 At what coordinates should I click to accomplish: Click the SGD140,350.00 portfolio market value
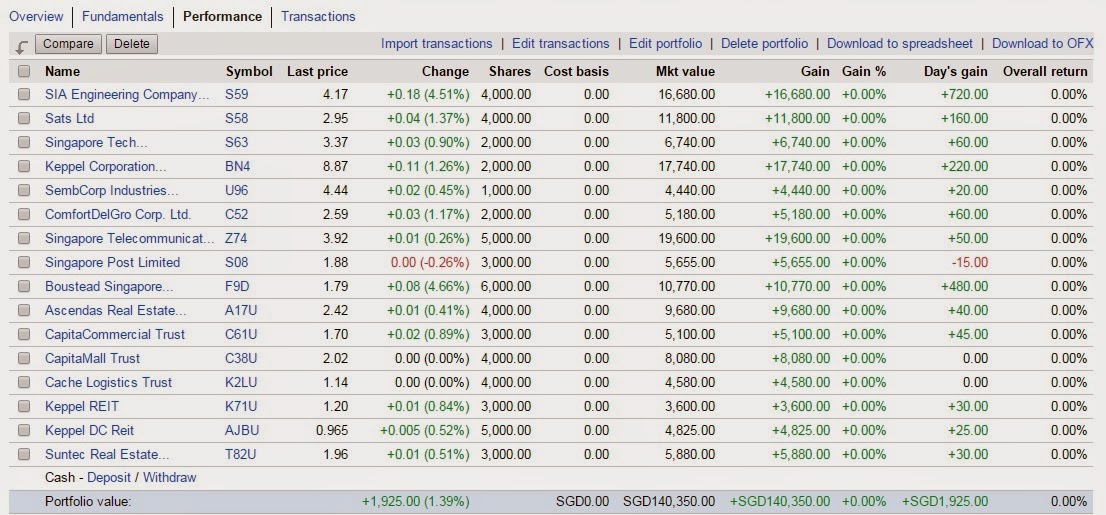[669, 502]
